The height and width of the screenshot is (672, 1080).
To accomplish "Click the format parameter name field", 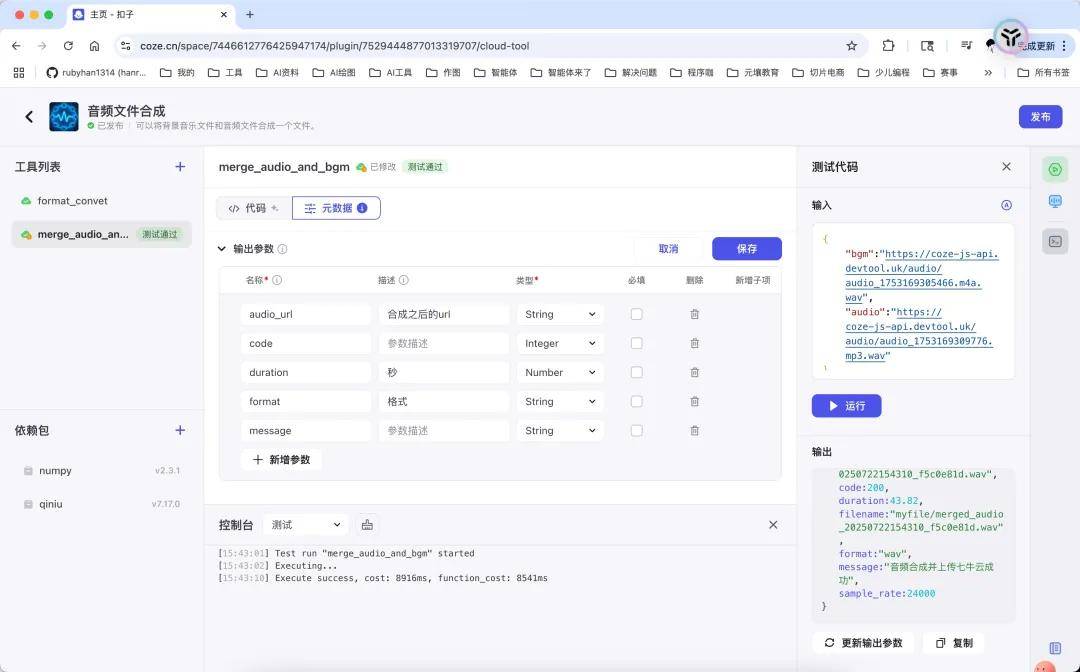I will point(305,401).
